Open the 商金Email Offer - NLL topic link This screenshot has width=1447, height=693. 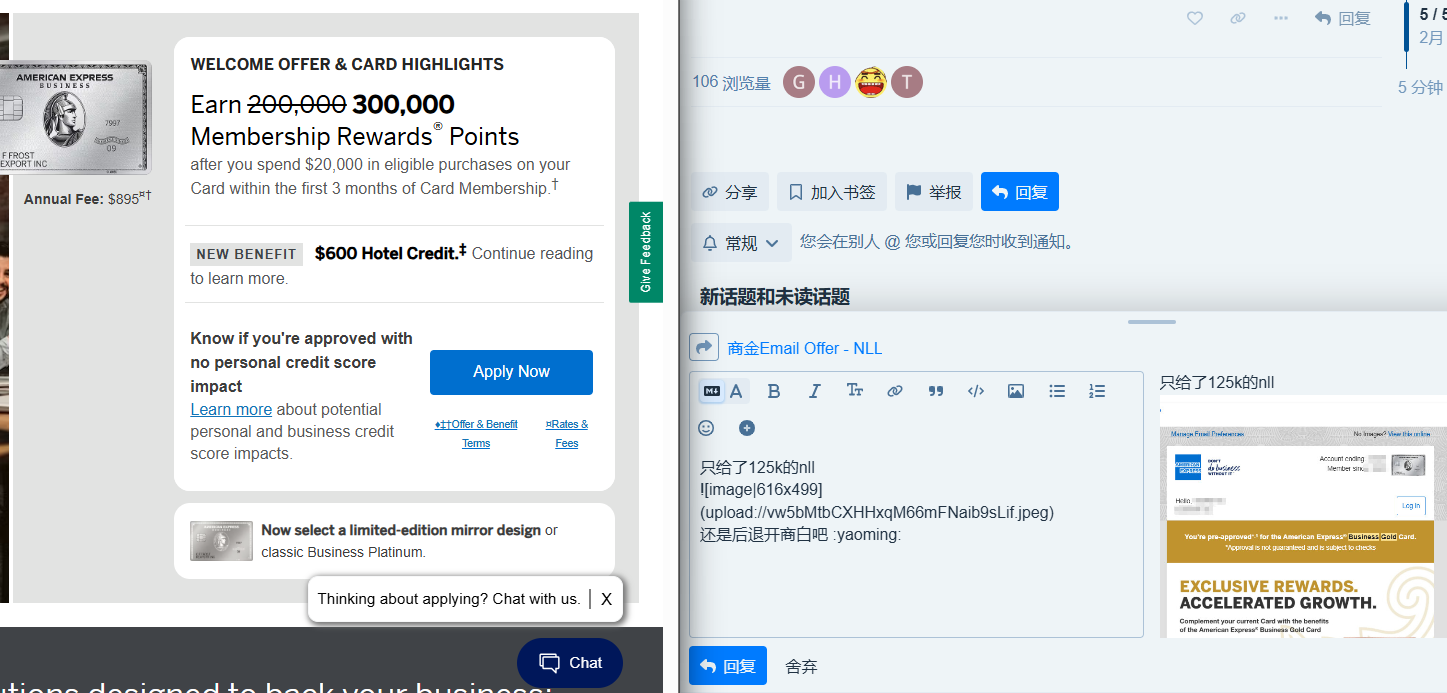tap(804, 348)
